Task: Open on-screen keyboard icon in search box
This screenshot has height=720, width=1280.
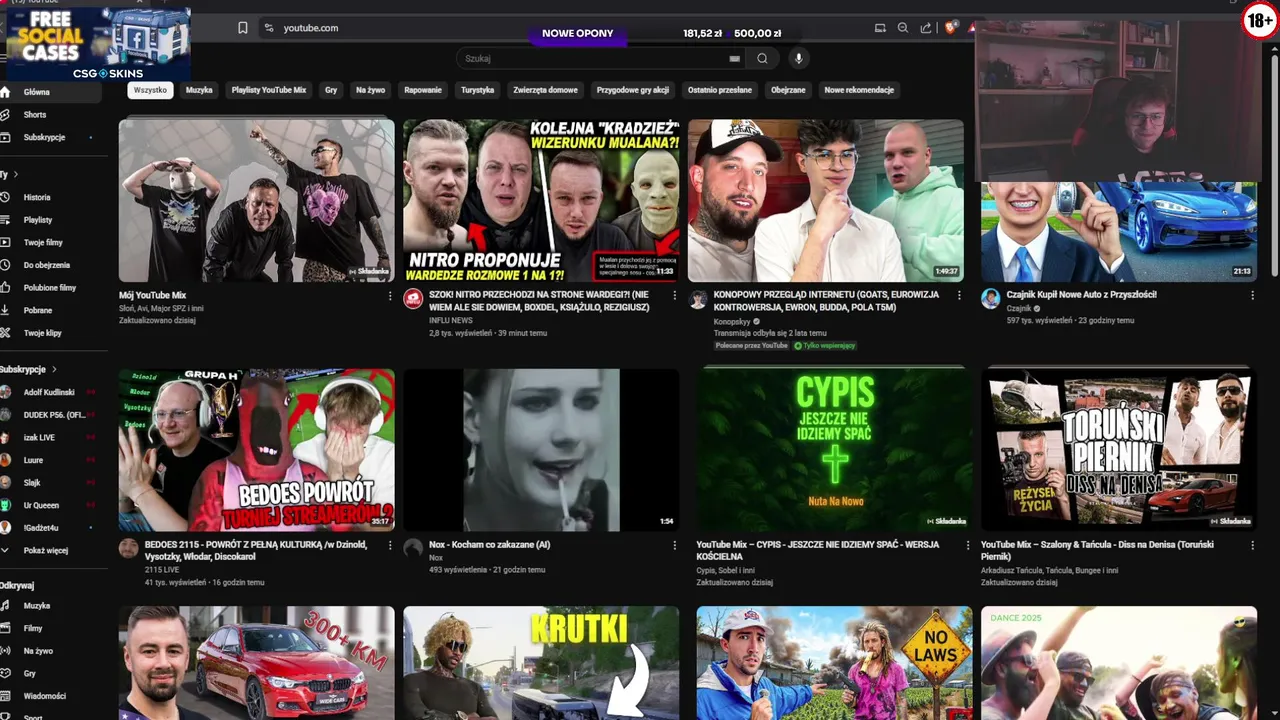Action: click(735, 59)
